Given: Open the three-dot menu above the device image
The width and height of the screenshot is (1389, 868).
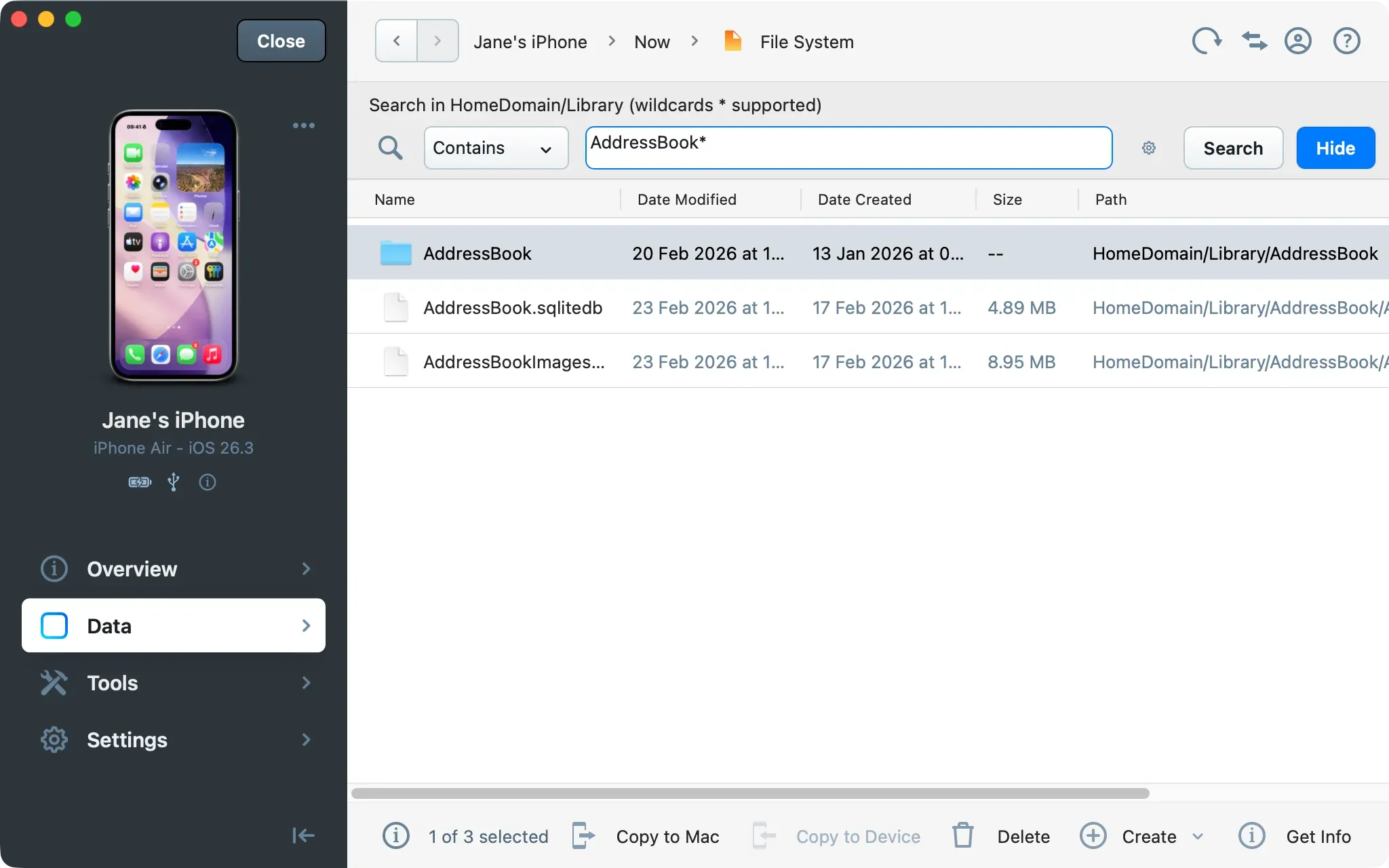Looking at the screenshot, I should [303, 125].
